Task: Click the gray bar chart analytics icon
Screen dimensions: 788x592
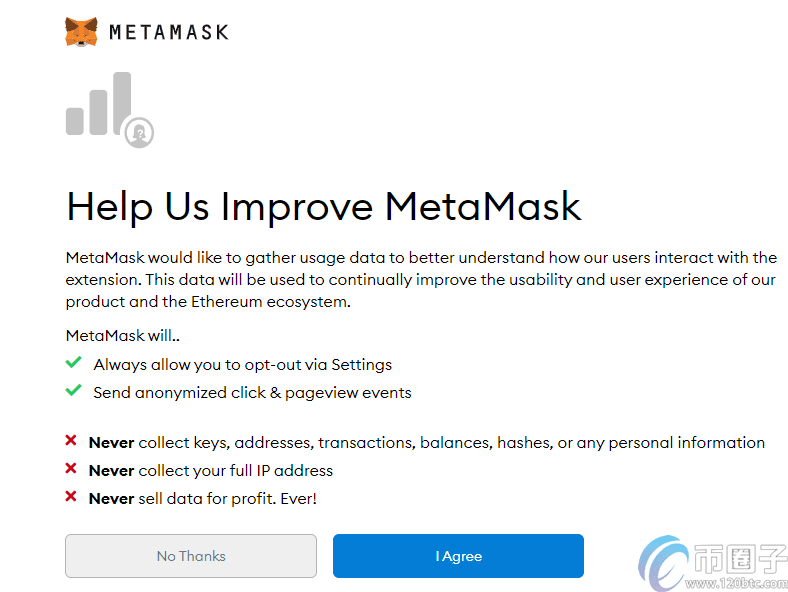Action: click(x=99, y=104)
